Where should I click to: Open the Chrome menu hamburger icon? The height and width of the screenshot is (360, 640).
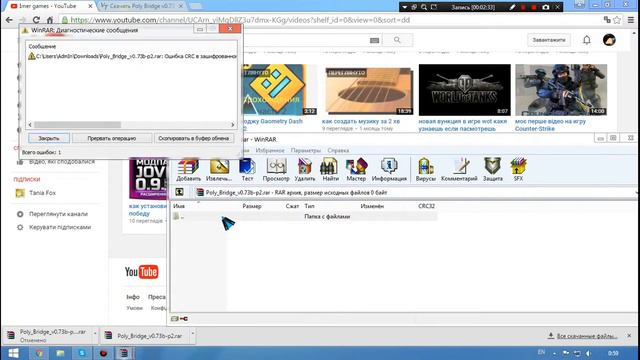pyautogui.click(x=631, y=20)
